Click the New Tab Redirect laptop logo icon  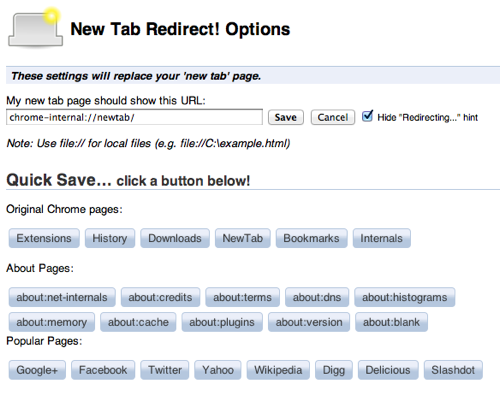click(36, 27)
